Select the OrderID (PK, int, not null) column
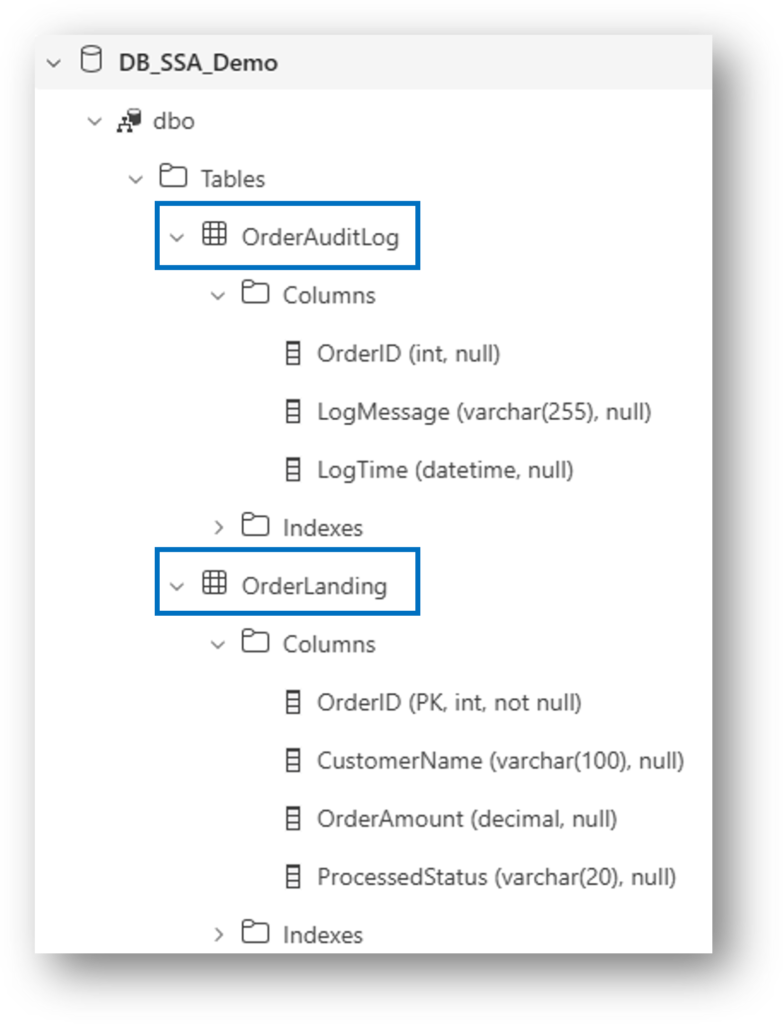The height and width of the screenshot is (1024, 783). (449, 702)
